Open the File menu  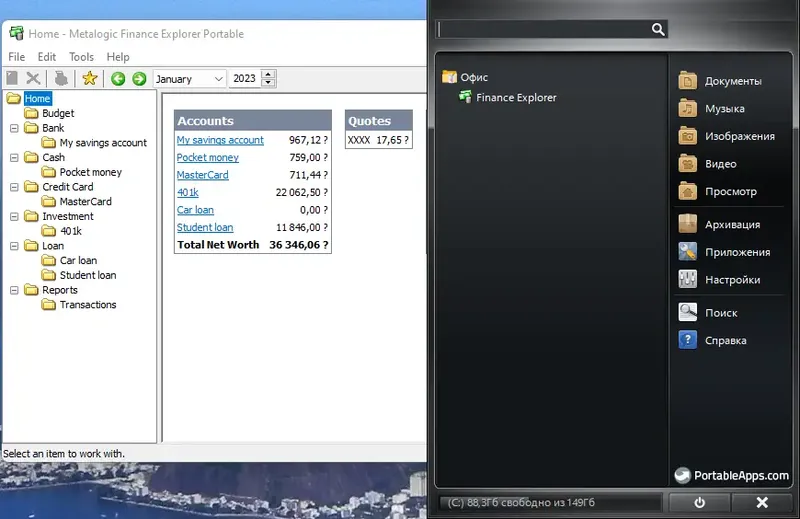(x=16, y=57)
